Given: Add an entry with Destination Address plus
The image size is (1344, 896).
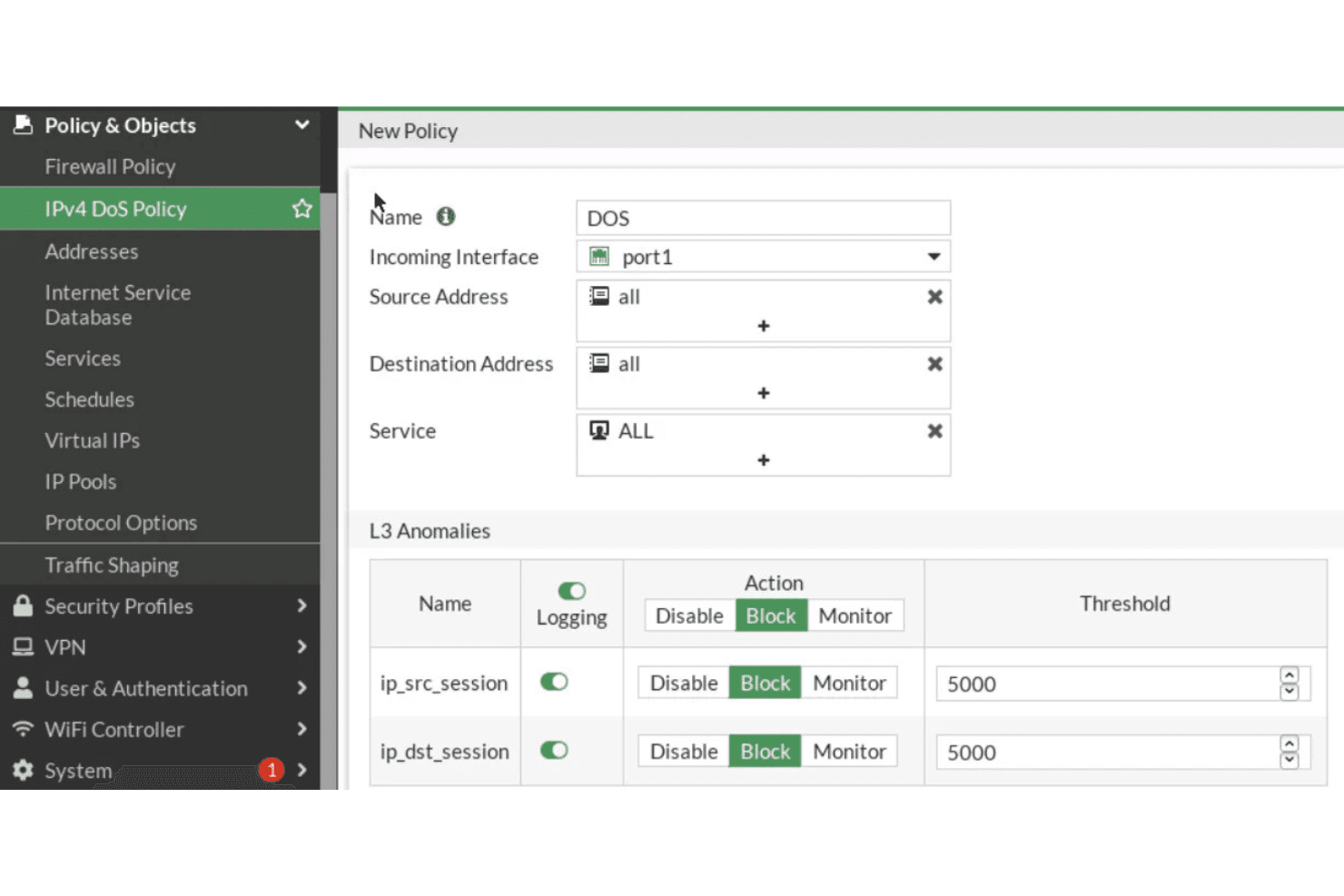Looking at the screenshot, I should 764,393.
